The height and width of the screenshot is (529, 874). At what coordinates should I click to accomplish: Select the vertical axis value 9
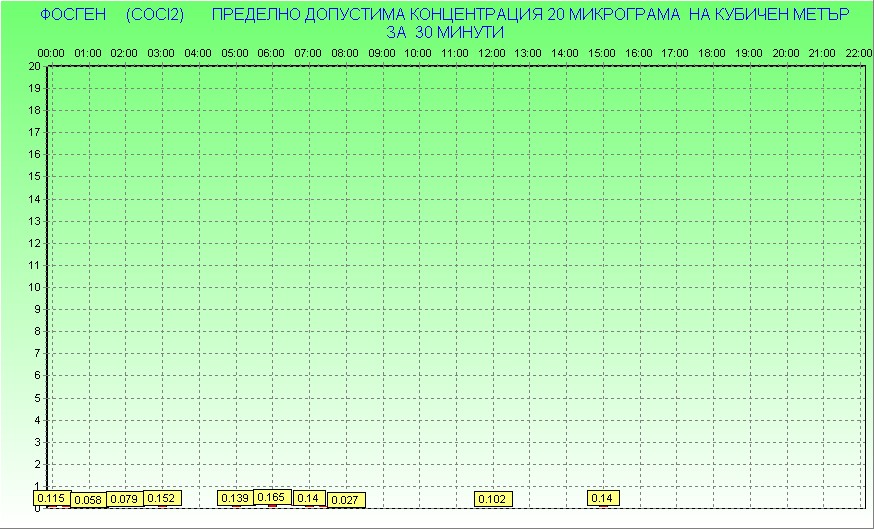pos(37,309)
